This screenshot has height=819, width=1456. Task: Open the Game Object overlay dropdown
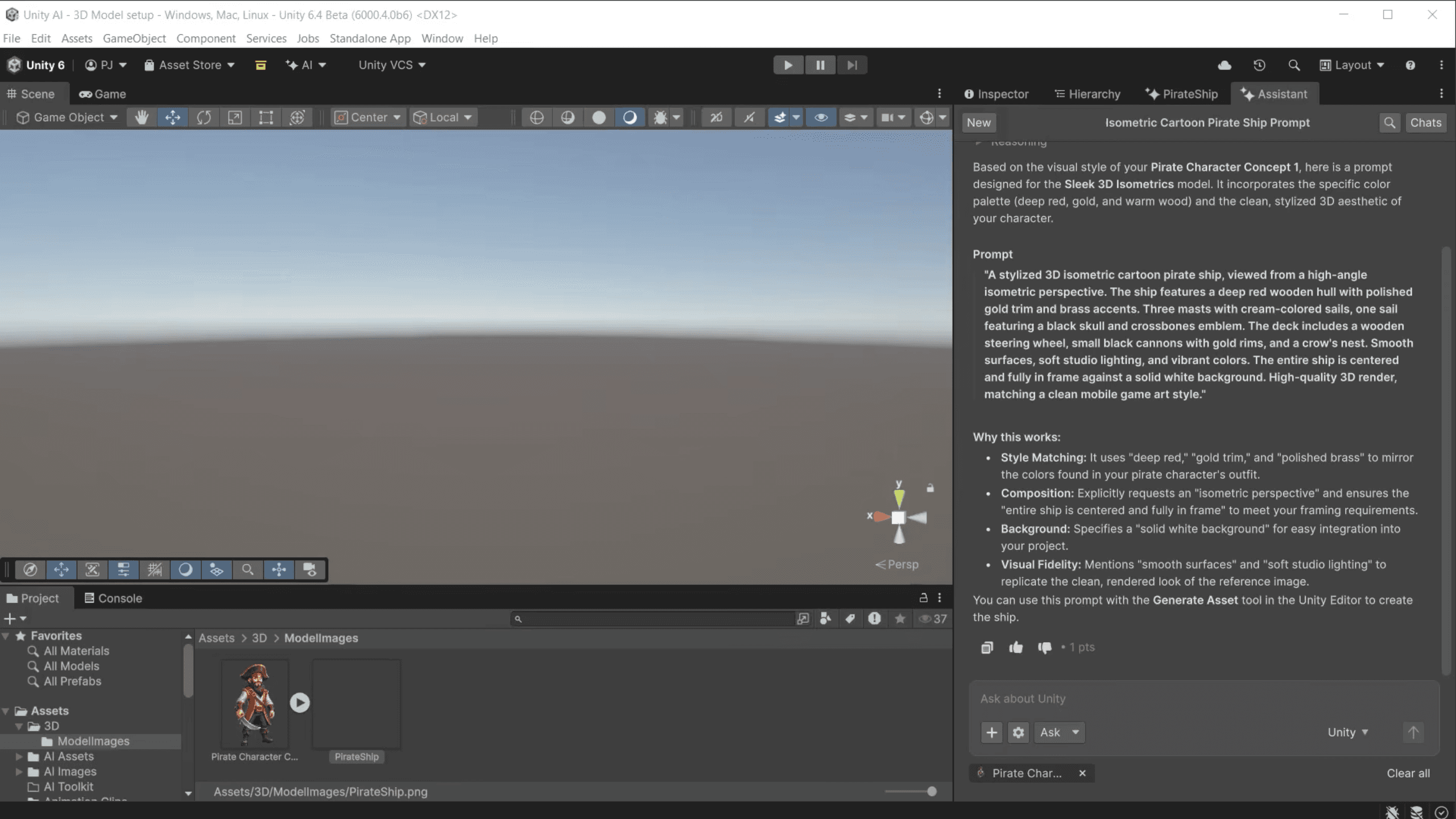(x=67, y=117)
